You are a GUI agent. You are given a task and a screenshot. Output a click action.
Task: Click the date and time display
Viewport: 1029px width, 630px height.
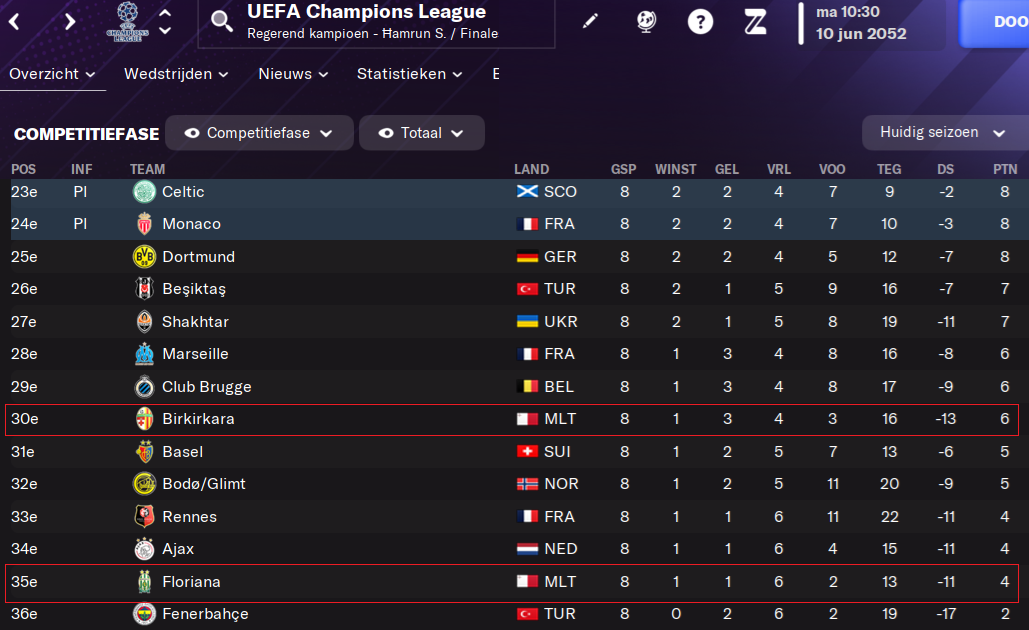pyautogui.click(x=861, y=23)
